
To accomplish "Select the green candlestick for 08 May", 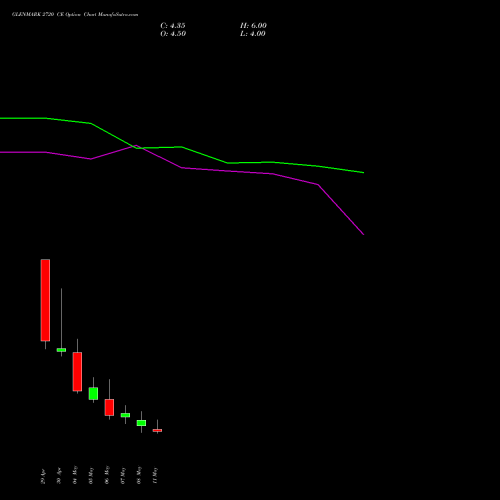I will pos(141,423).
